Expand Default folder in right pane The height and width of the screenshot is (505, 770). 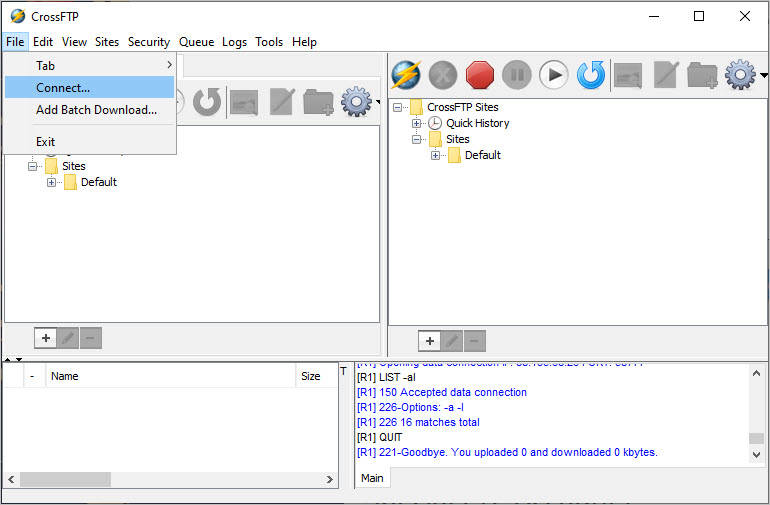tap(435, 155)
